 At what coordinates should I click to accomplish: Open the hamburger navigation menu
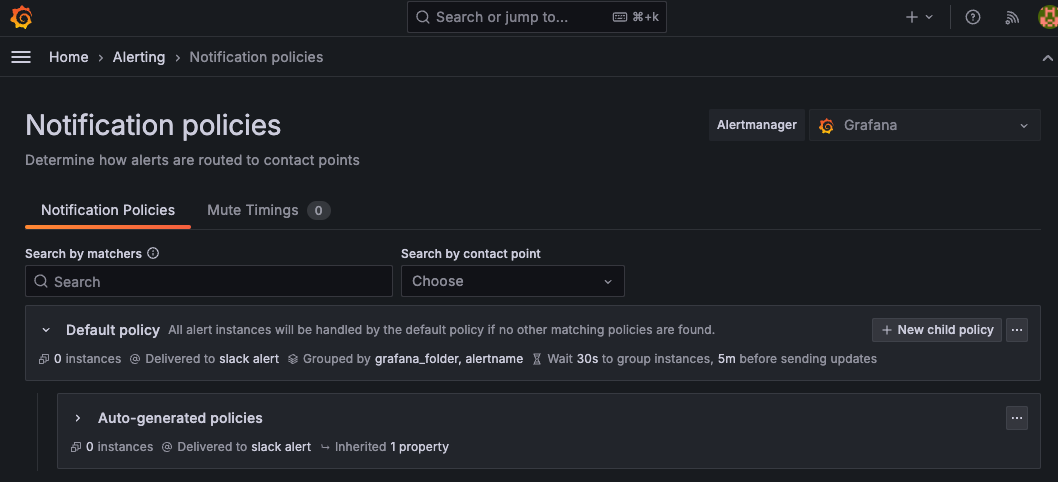click(21, 57)
